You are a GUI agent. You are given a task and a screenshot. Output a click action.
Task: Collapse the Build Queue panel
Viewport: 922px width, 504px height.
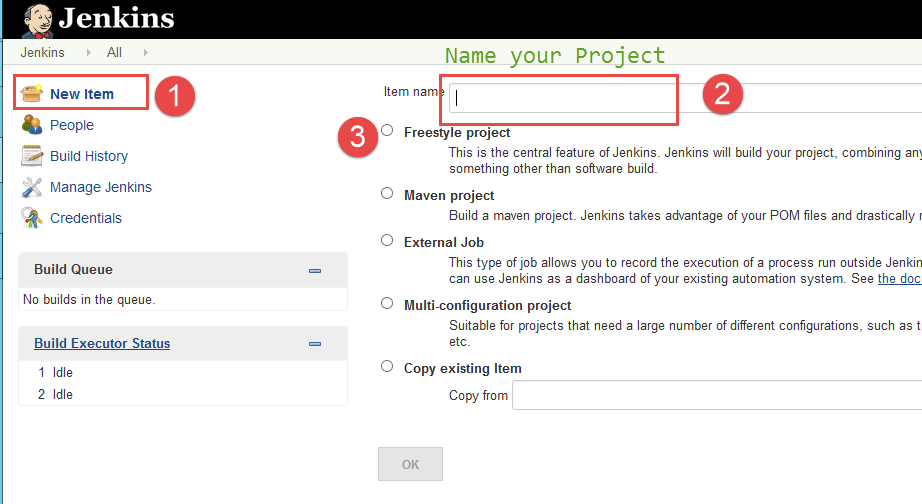(315, 270)
